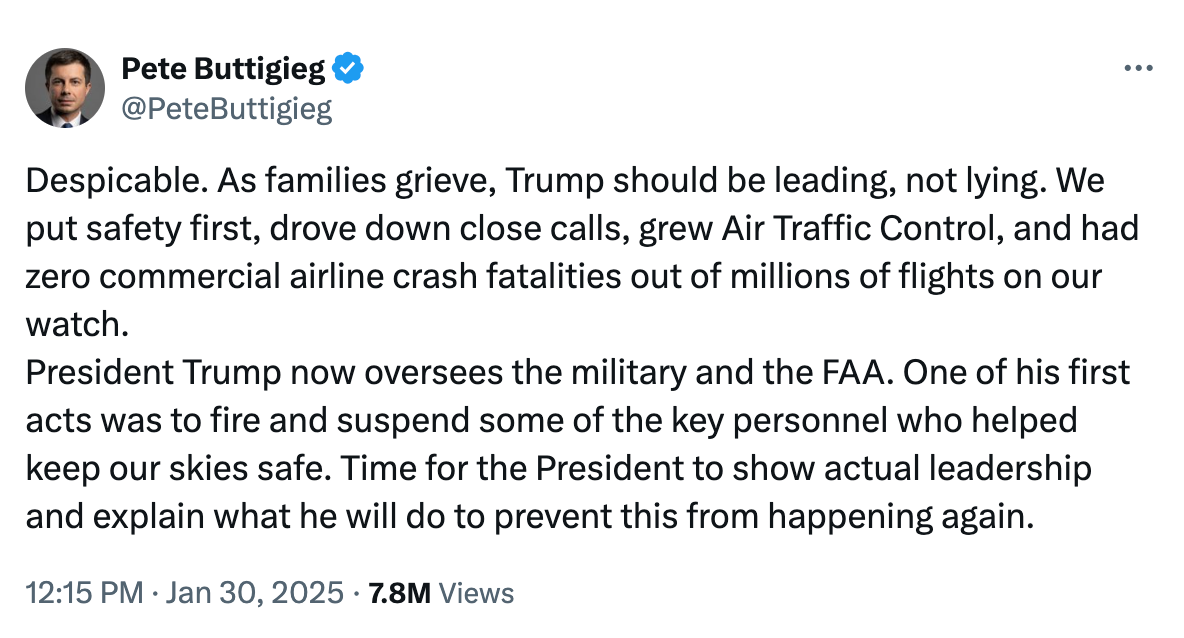Click the Views label
Screen dimensions: 1184x638
(477, 593)
